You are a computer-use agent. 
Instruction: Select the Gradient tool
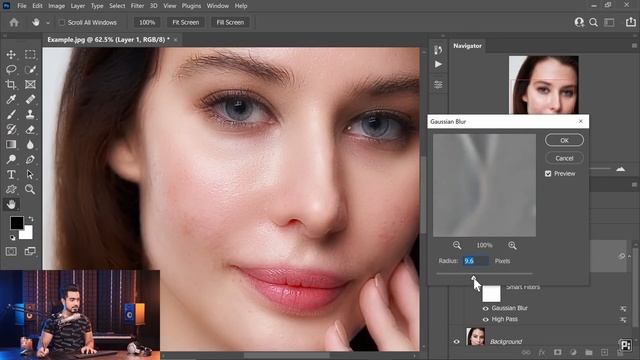point(11,144)
